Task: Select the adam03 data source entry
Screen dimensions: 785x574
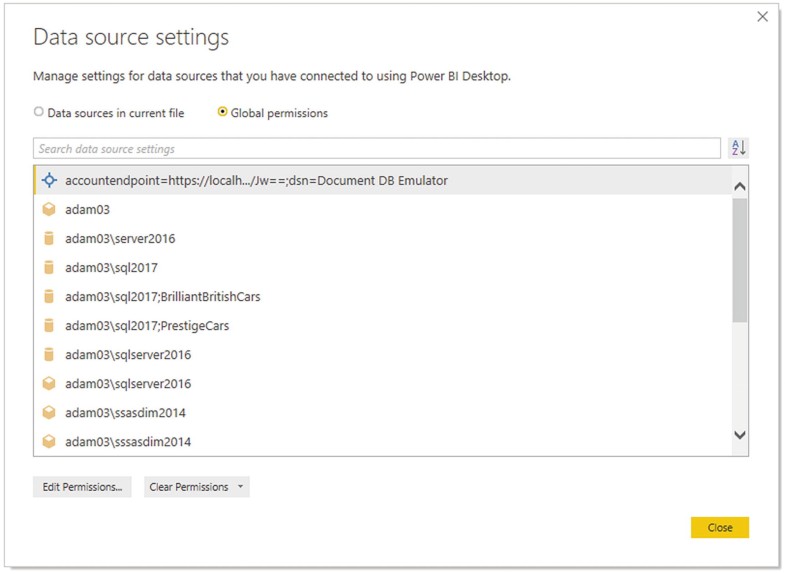Action: pyautogui.click(x=383, y=209)
